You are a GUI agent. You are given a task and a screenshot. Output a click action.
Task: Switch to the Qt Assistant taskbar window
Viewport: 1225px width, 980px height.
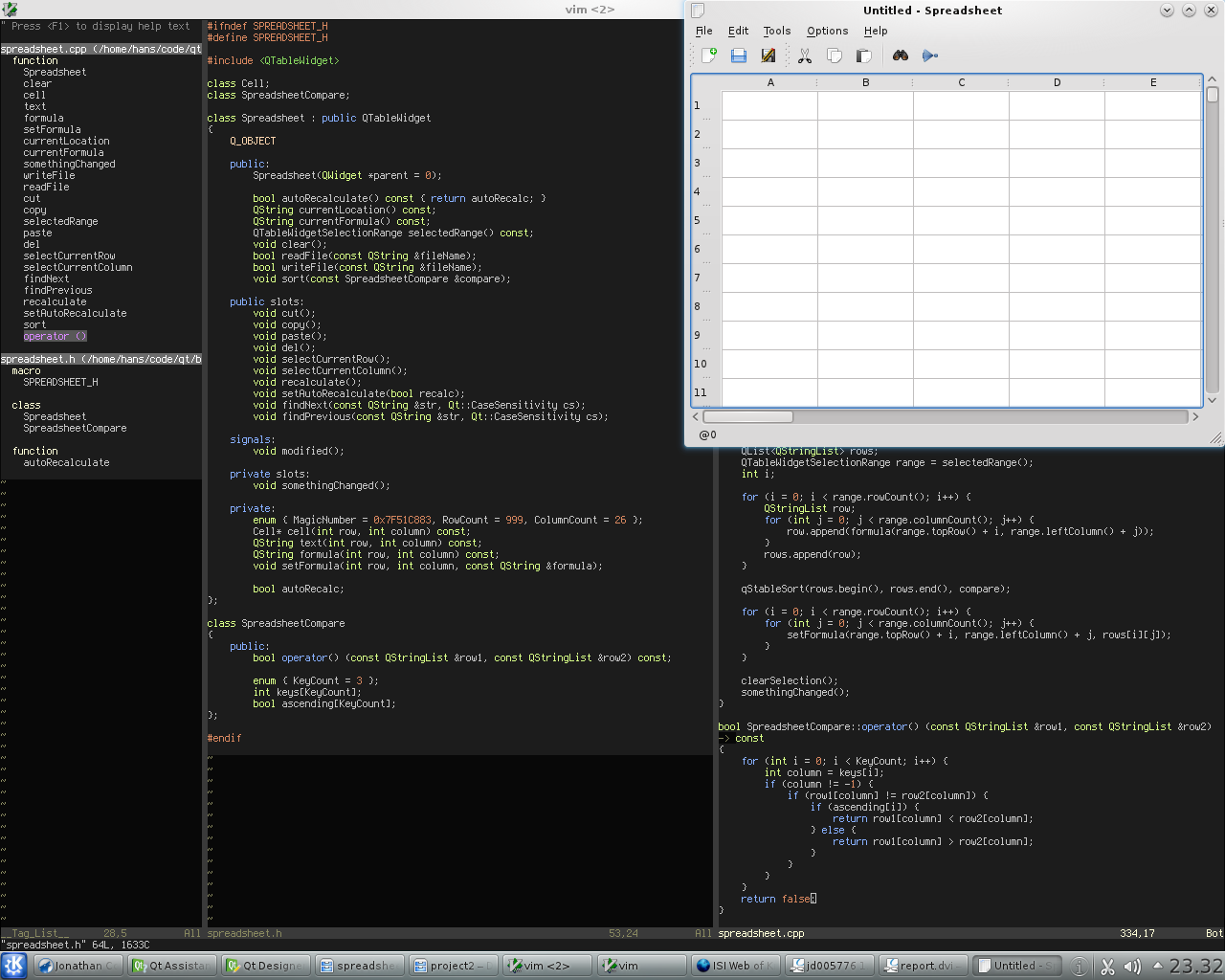(170, 966)
